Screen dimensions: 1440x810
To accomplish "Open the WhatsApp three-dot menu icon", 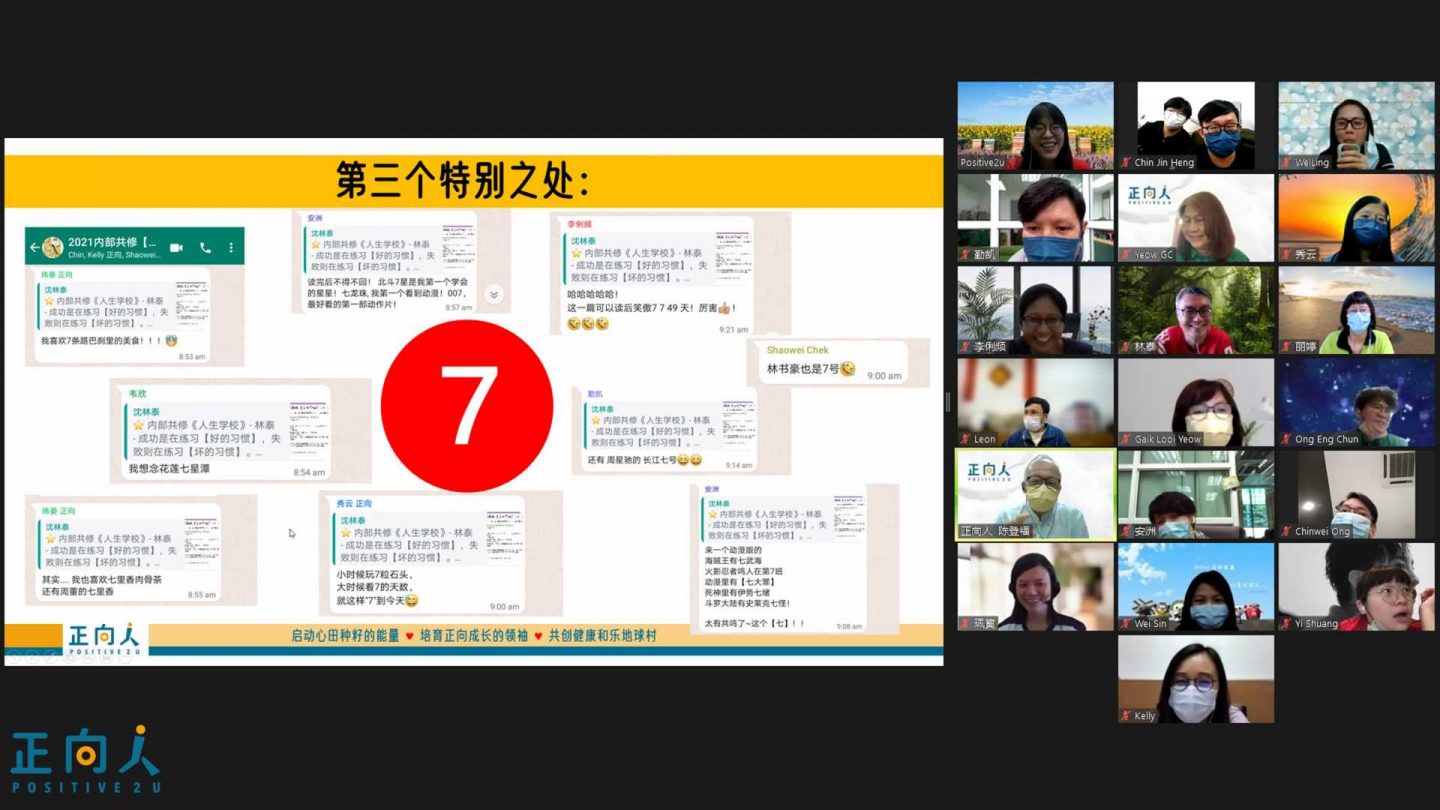I will (x=232, y=247).
